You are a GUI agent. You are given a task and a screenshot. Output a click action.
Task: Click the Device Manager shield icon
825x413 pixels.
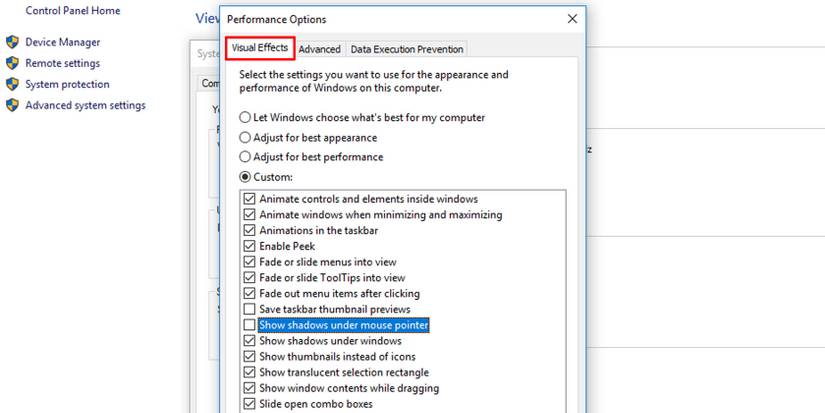(12, 42)
